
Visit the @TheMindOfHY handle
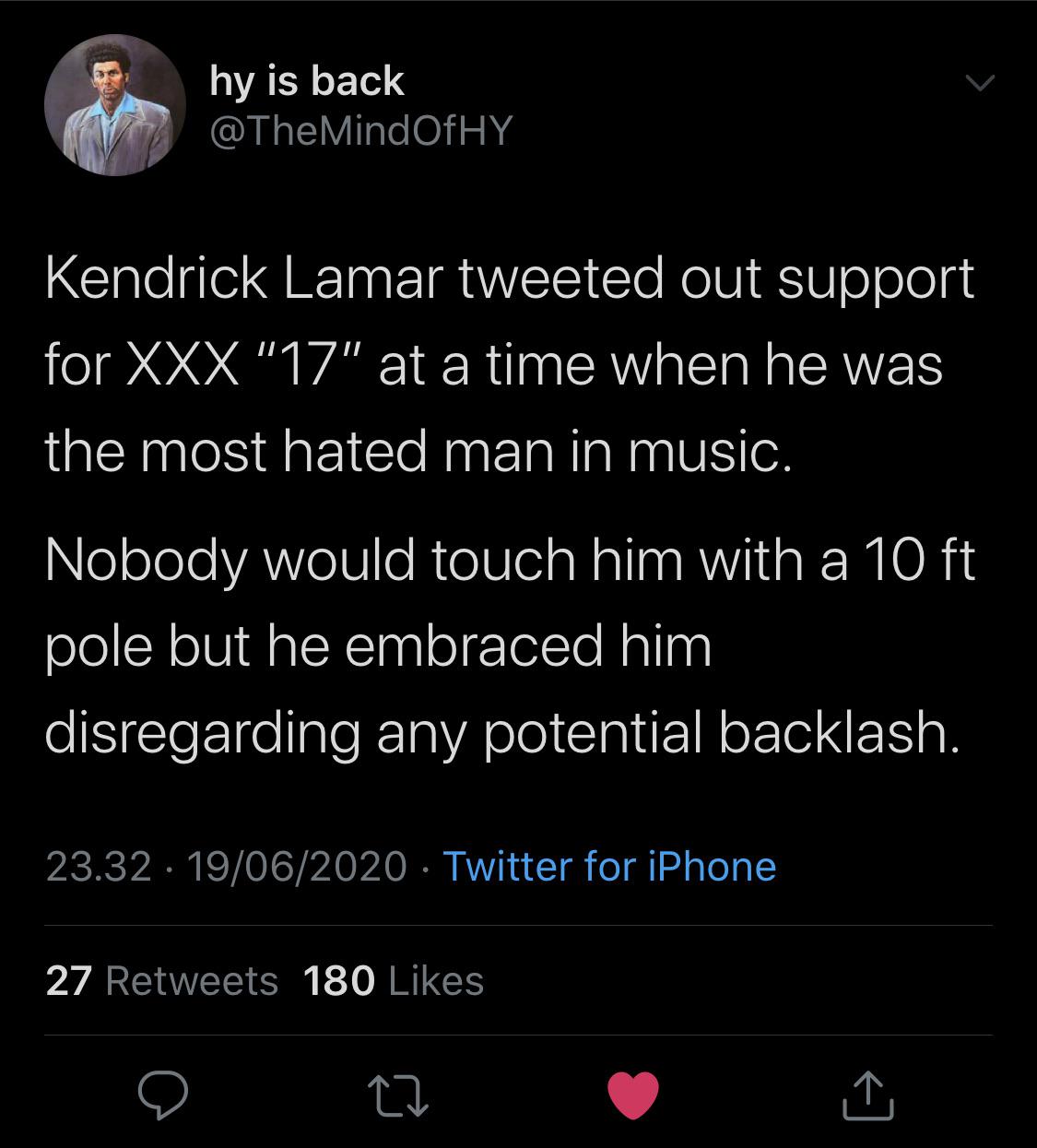[360, 132]
